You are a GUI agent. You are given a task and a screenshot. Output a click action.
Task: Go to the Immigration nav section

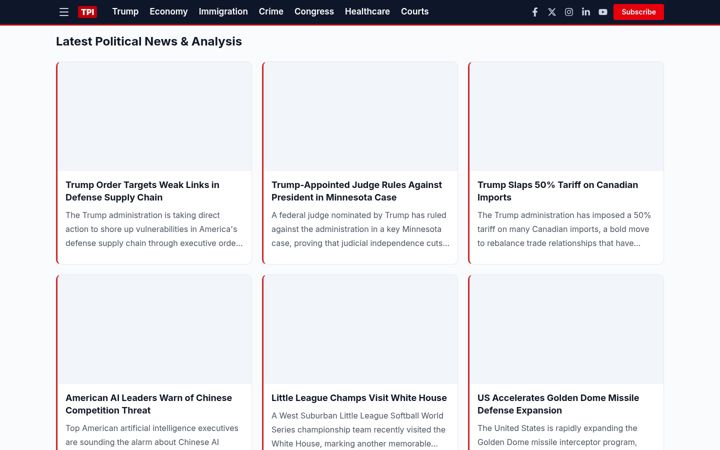tap(223, 11)
